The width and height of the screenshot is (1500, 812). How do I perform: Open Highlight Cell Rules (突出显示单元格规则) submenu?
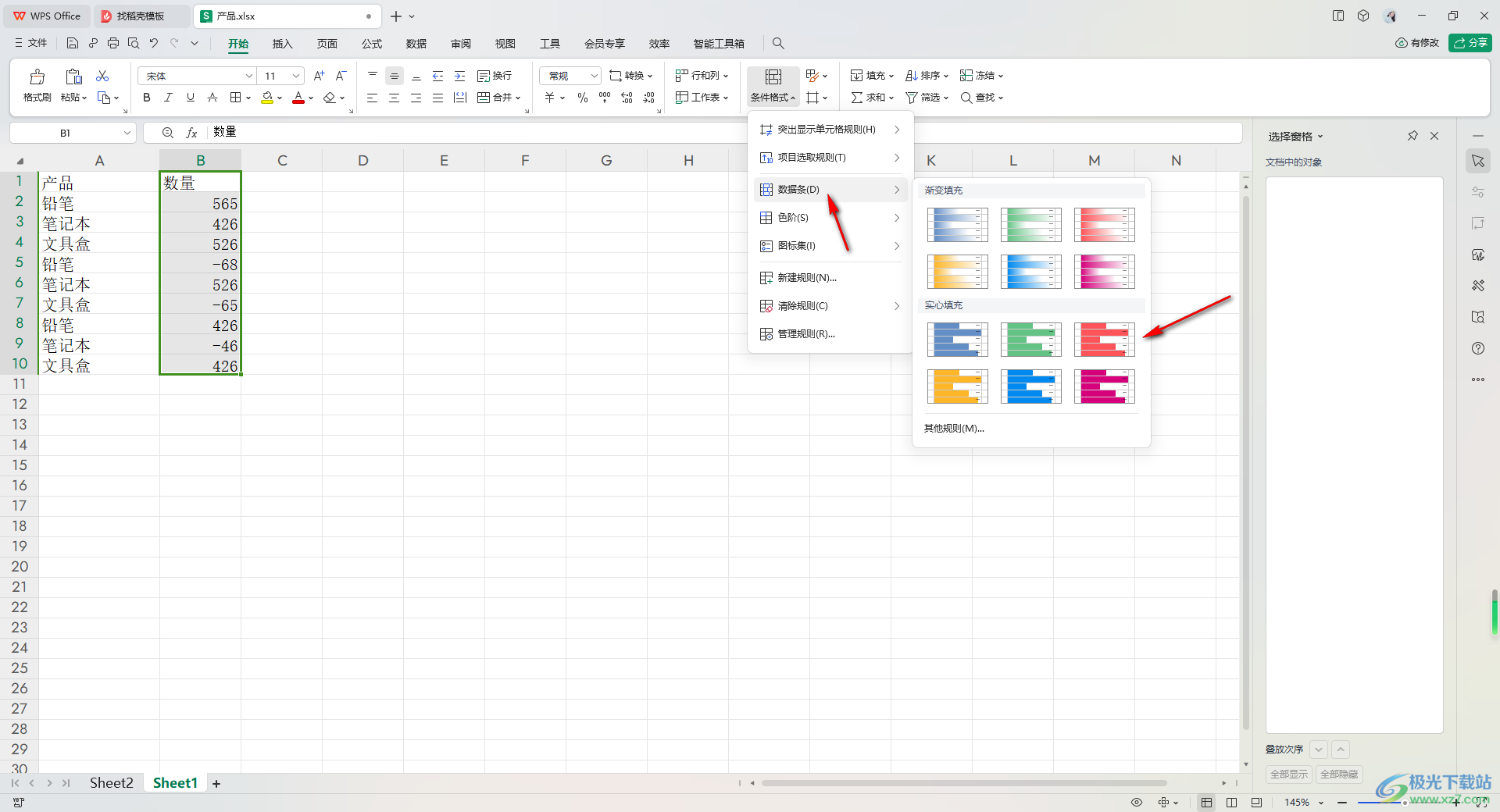pos(830,130)
